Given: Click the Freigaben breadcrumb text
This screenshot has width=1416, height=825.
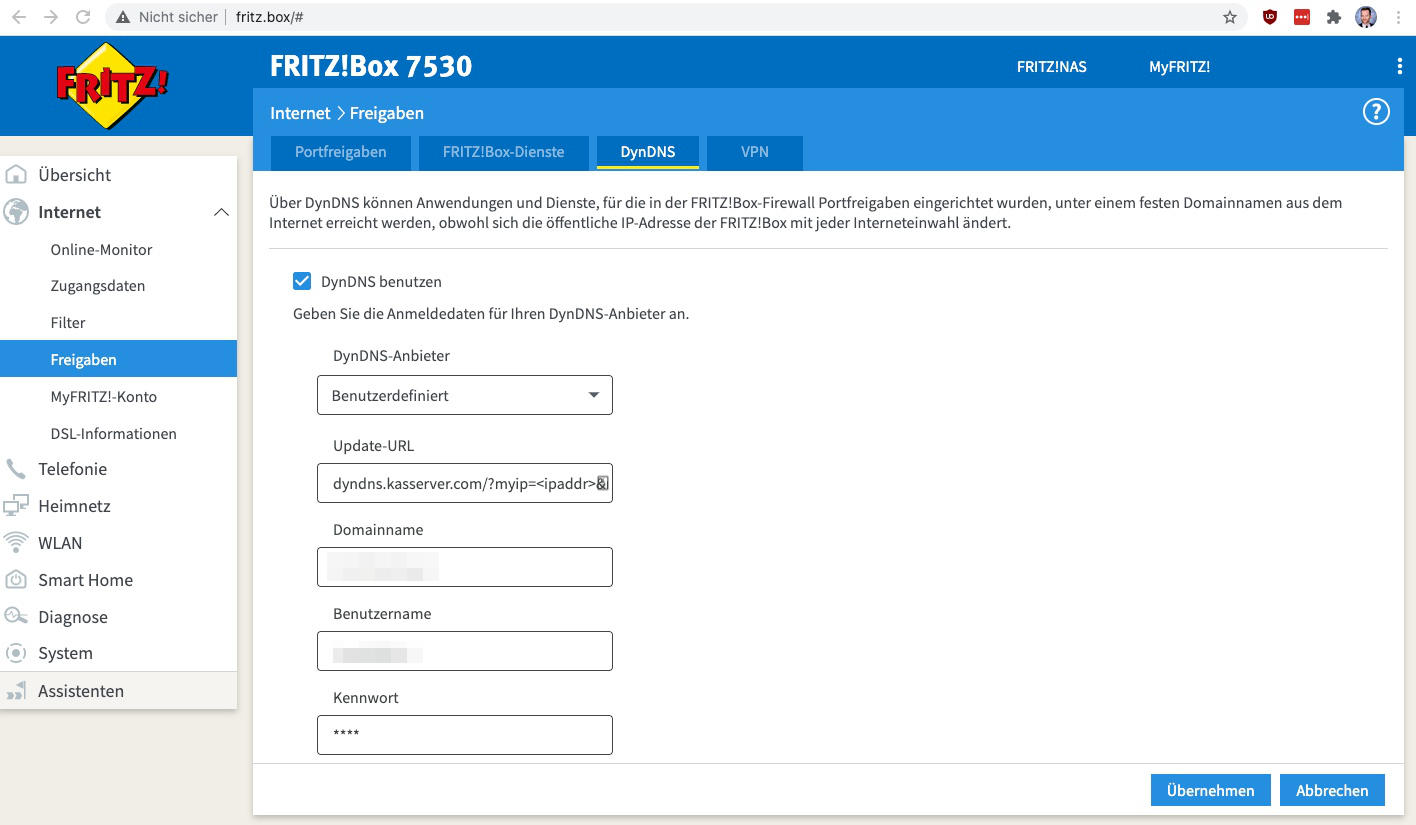Looking at the screenshot, I should (387, 113).
